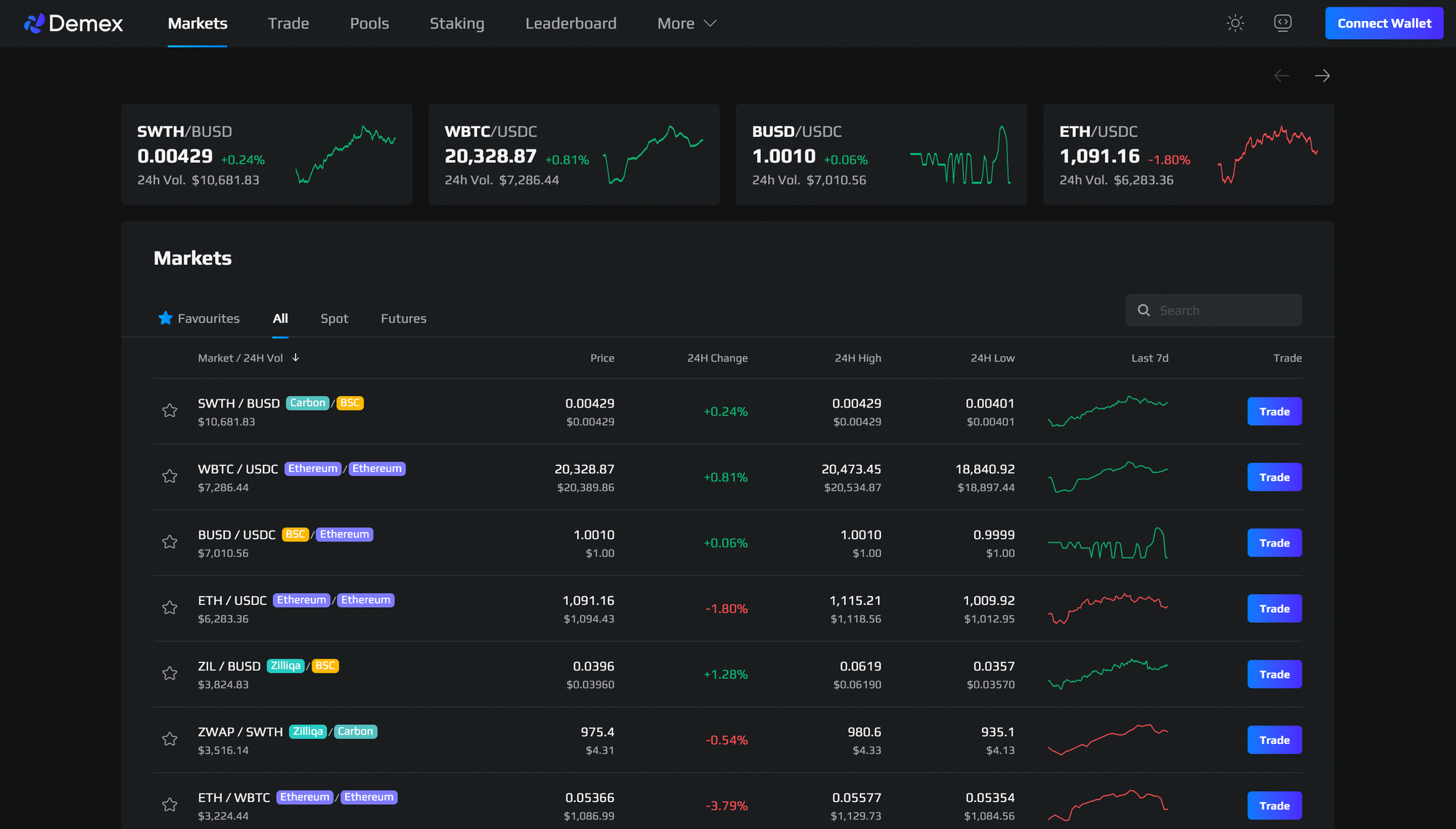Open the Markets nav tab

click(x=197, y=23)
